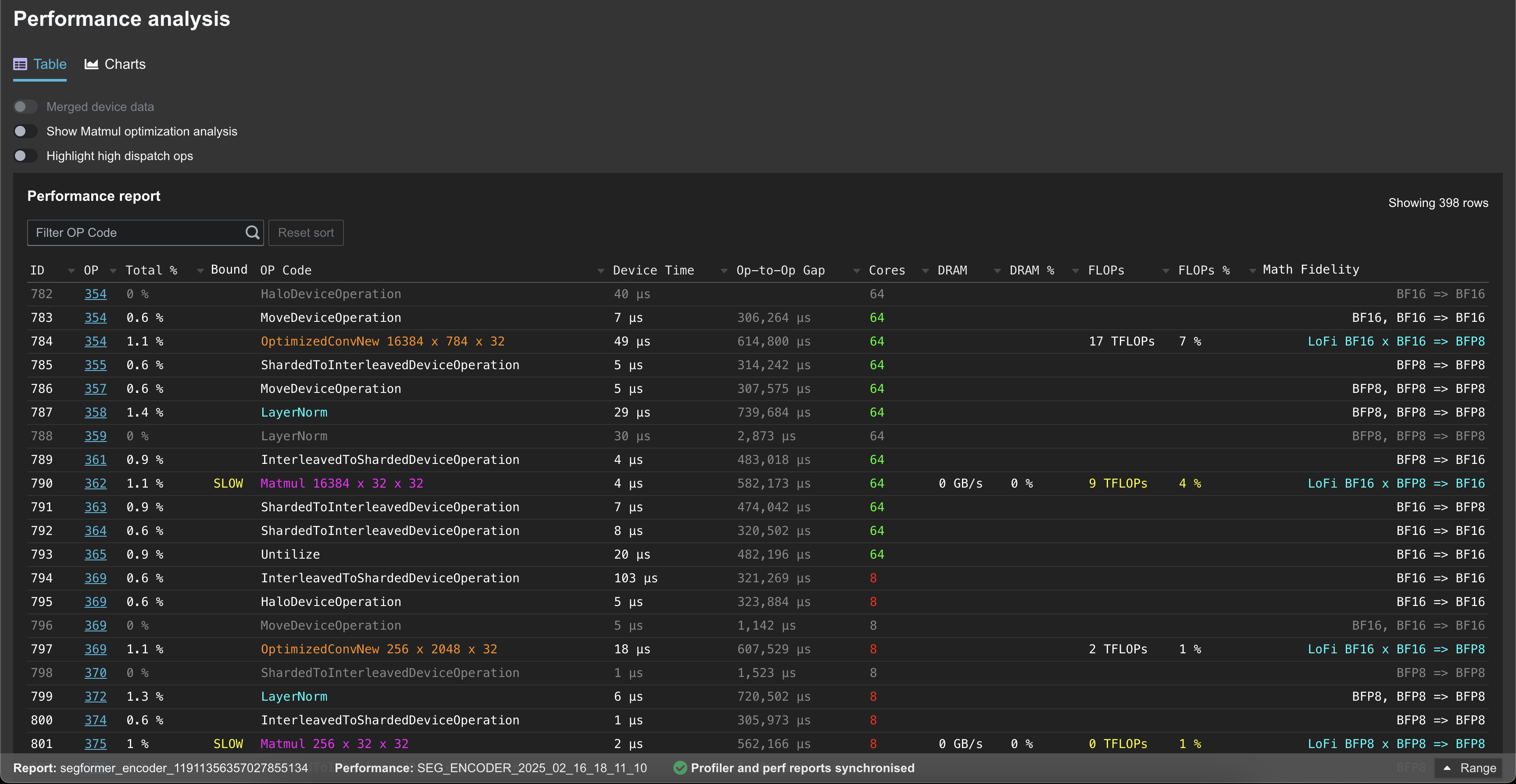Click the table grid icon beside Table
This screenshot has height=784, width=1516.
tap(20, 64)
